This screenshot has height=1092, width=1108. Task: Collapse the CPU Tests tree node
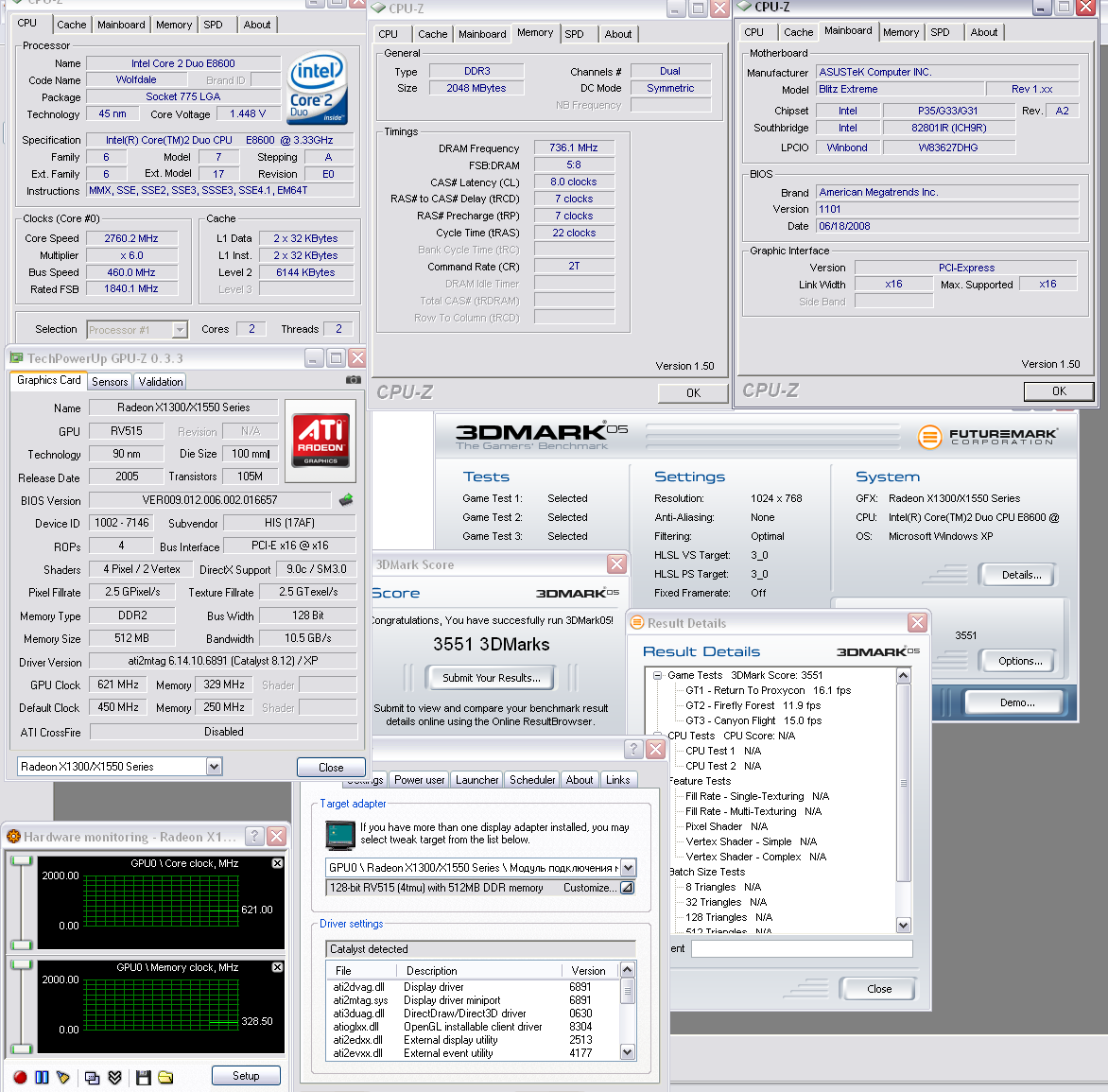(x=657, y=735)
